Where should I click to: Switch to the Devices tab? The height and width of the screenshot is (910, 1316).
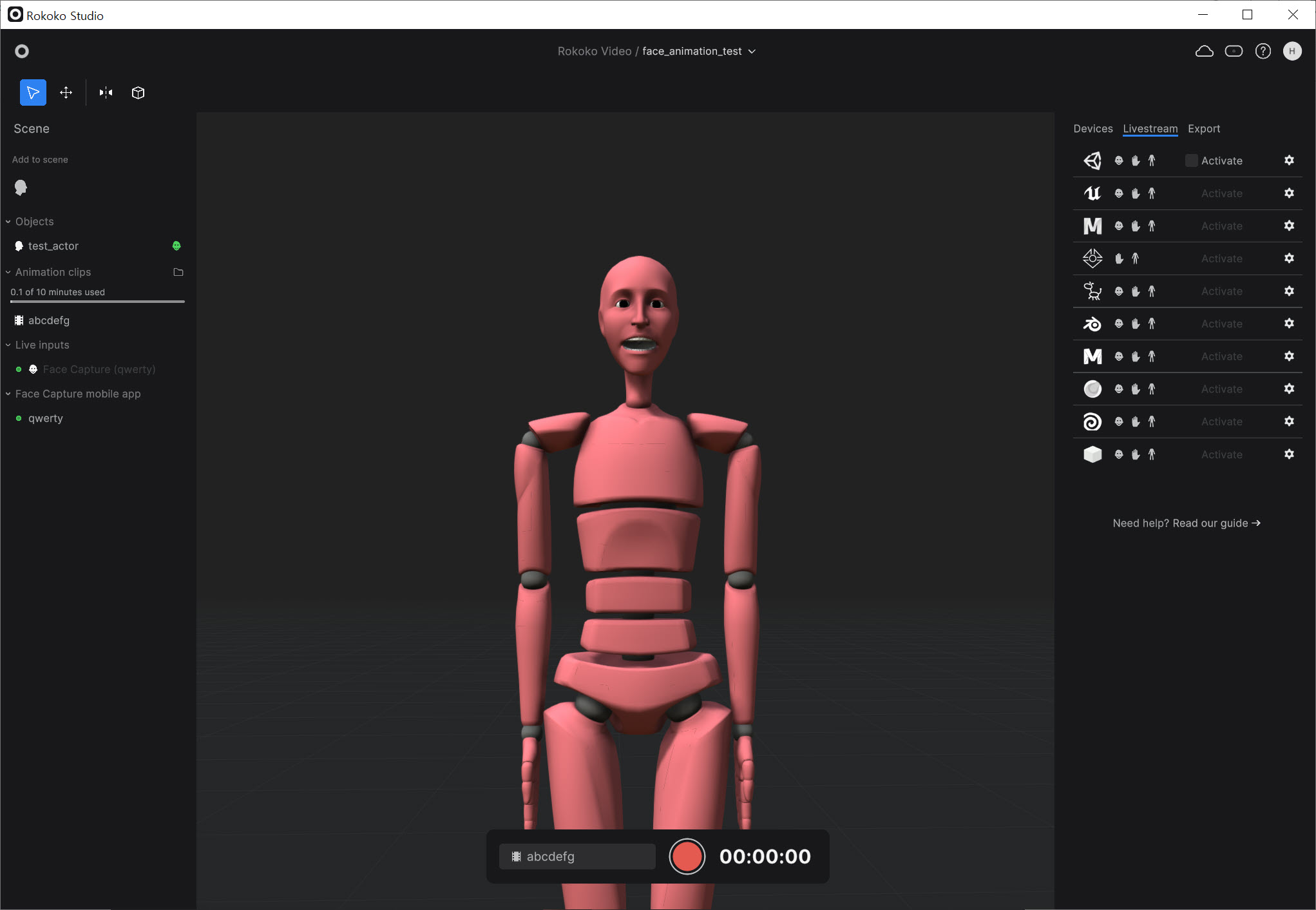(1092, 129)
